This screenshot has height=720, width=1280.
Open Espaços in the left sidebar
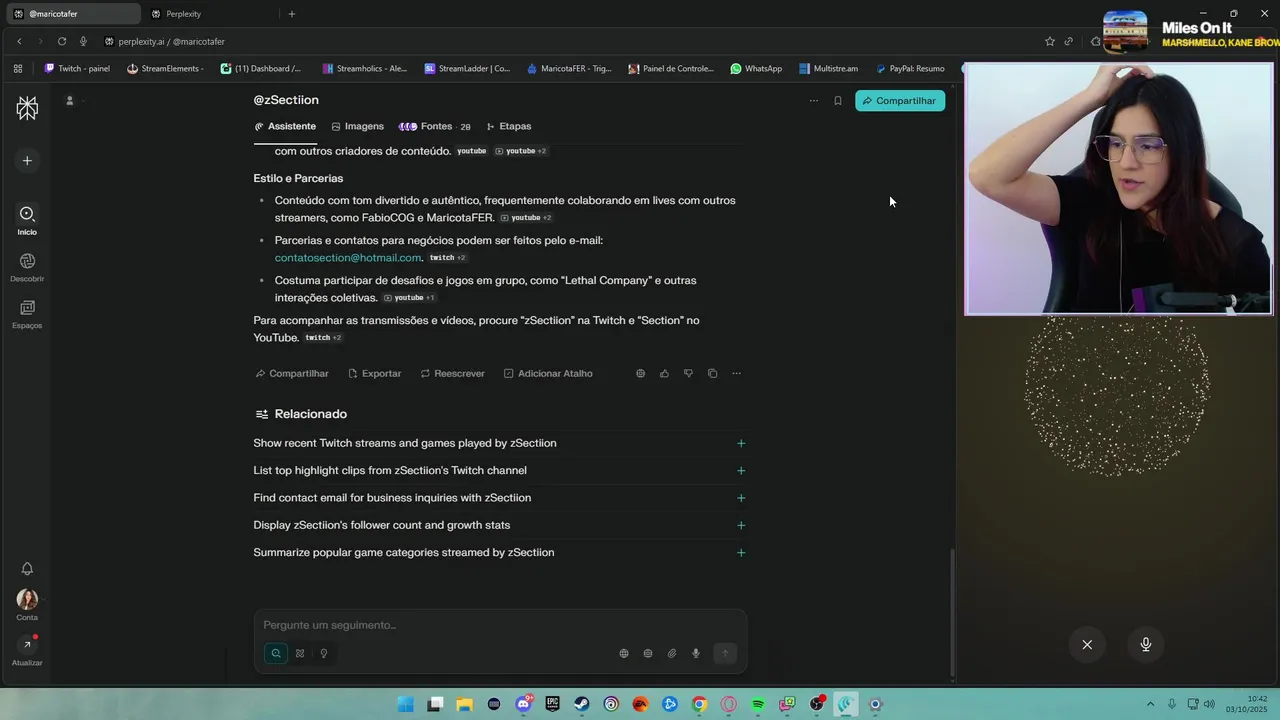coord(27,314)
